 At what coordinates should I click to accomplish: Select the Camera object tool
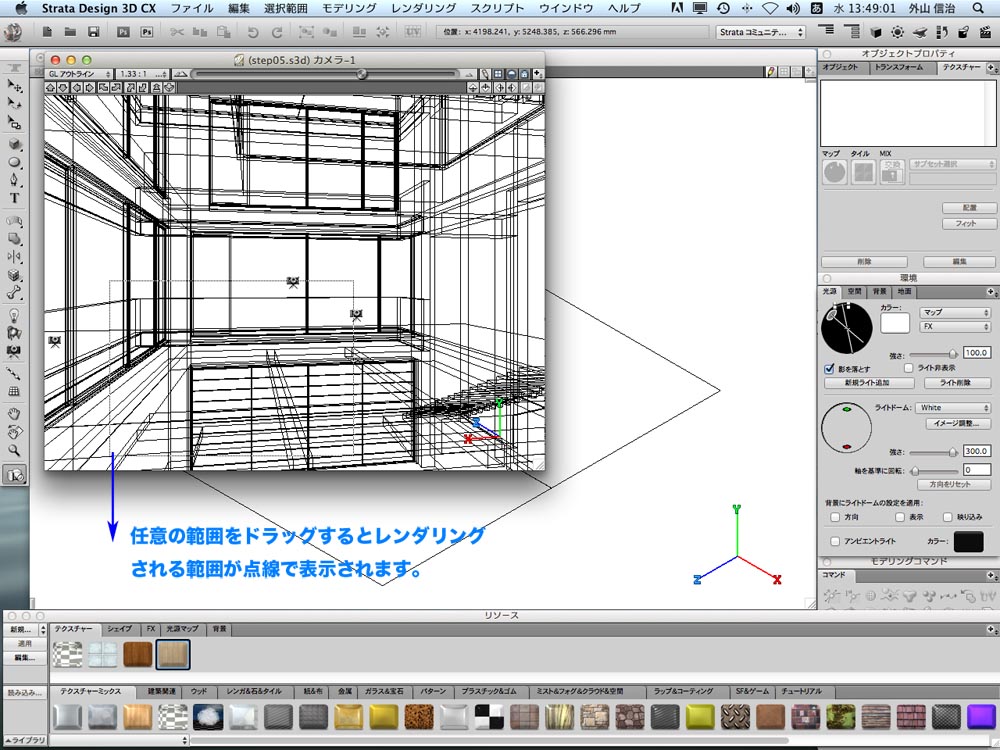(x=14, y=351)
